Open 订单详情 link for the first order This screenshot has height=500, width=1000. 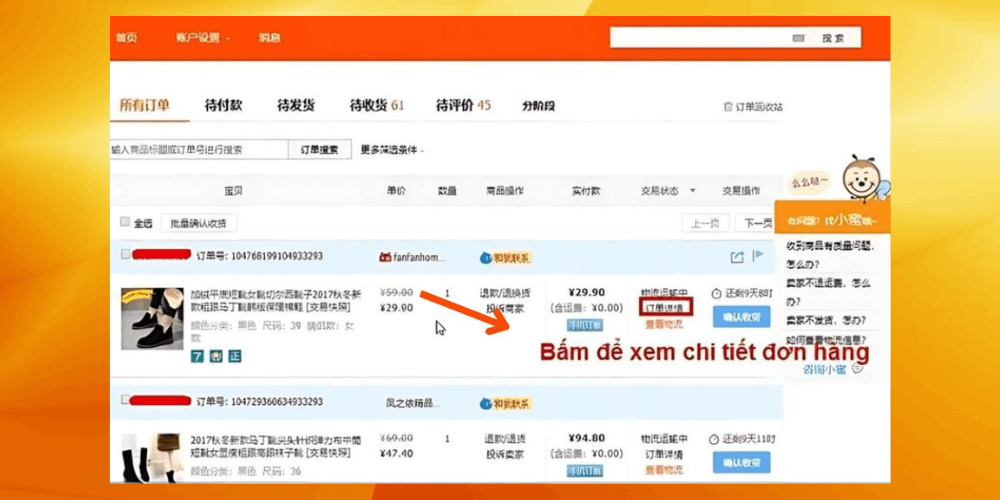click(664, 307)
